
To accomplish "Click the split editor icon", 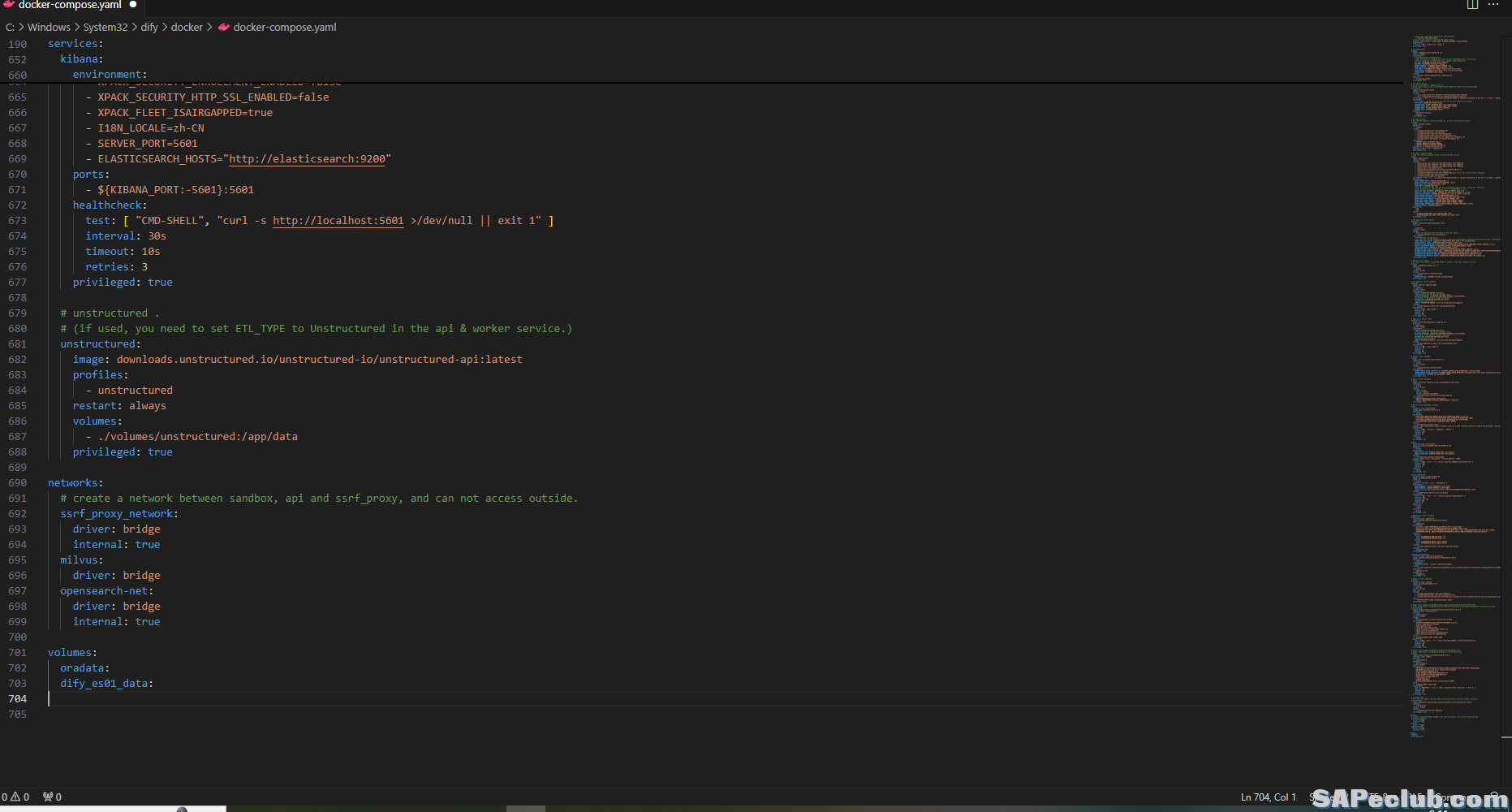I will [x=1472, y=5].
